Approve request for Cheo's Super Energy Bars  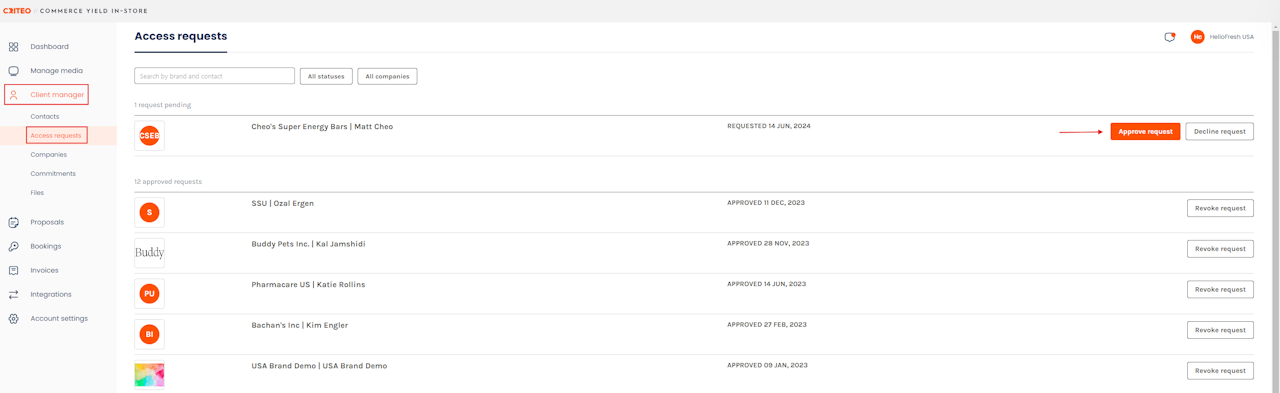(x=1145, y=131)
